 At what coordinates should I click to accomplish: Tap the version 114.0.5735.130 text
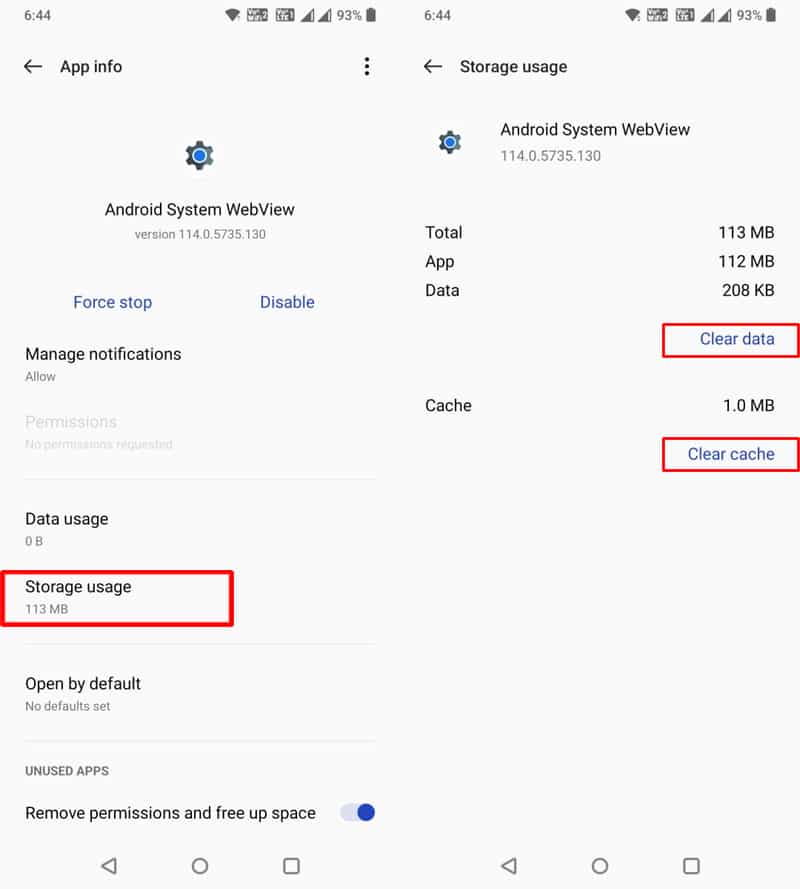click(x=199, y=234)
